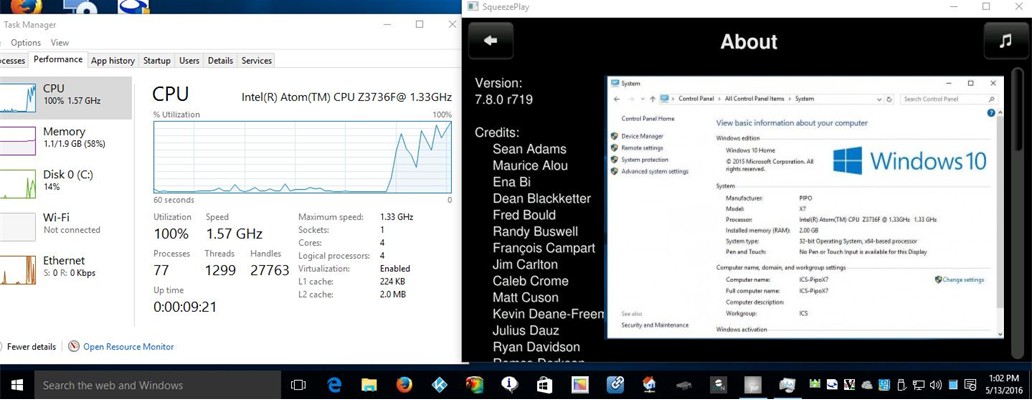Select CPU in the performance sidebar
The width and height of the screenshot is (1033, 400).
pyautogui.click(x=66, y=98)
